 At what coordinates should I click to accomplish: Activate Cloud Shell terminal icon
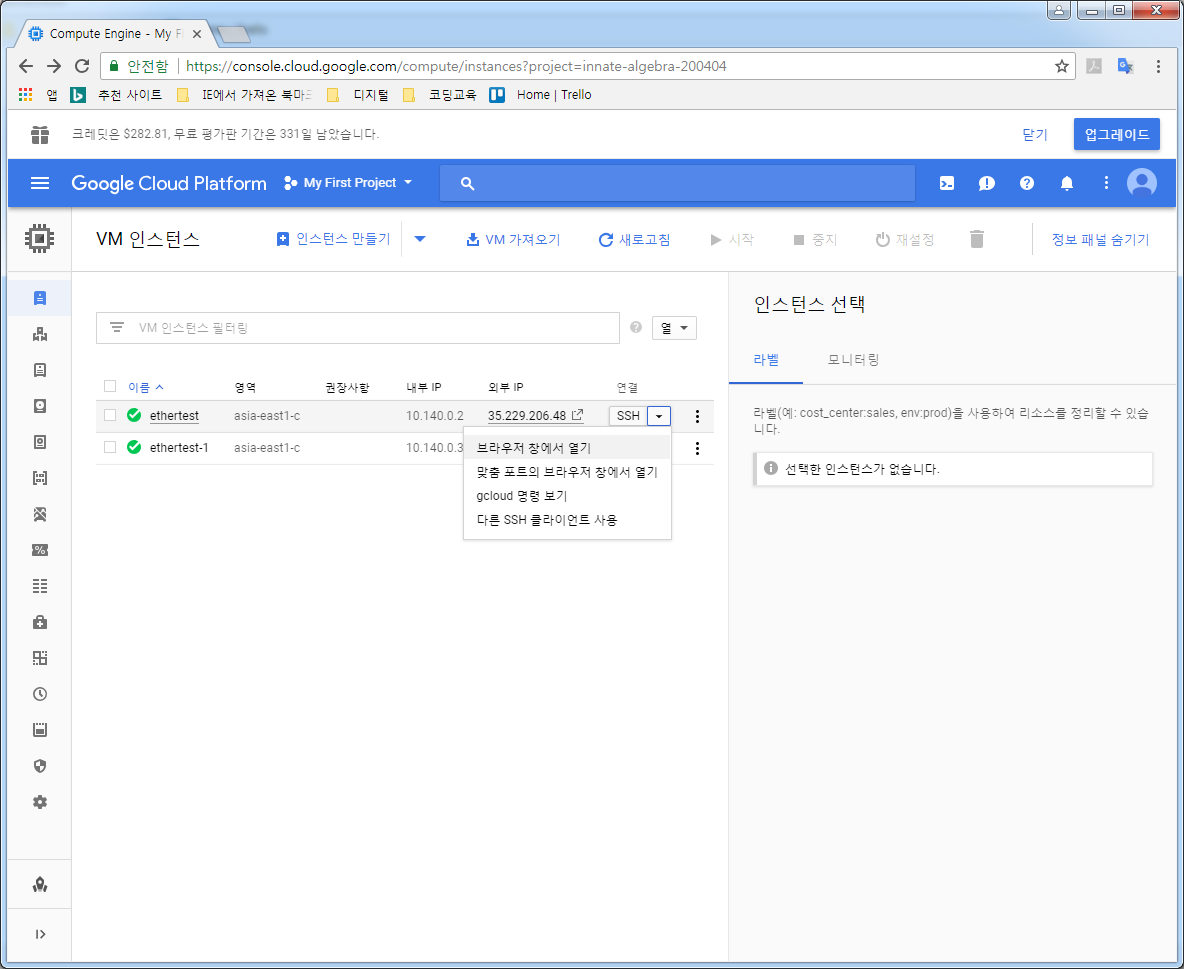click(946, 183)
